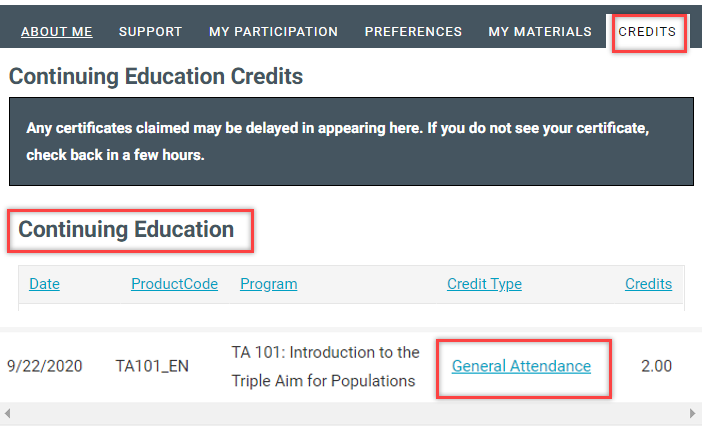Click the Credits tab

[x=647, y=32]
